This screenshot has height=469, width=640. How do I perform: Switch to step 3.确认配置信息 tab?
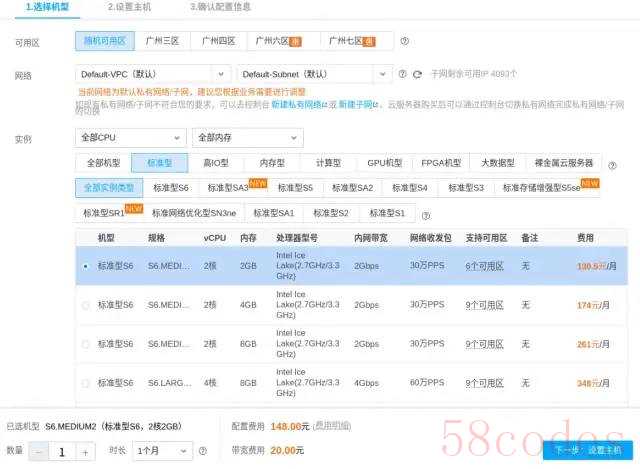[220, 7]
